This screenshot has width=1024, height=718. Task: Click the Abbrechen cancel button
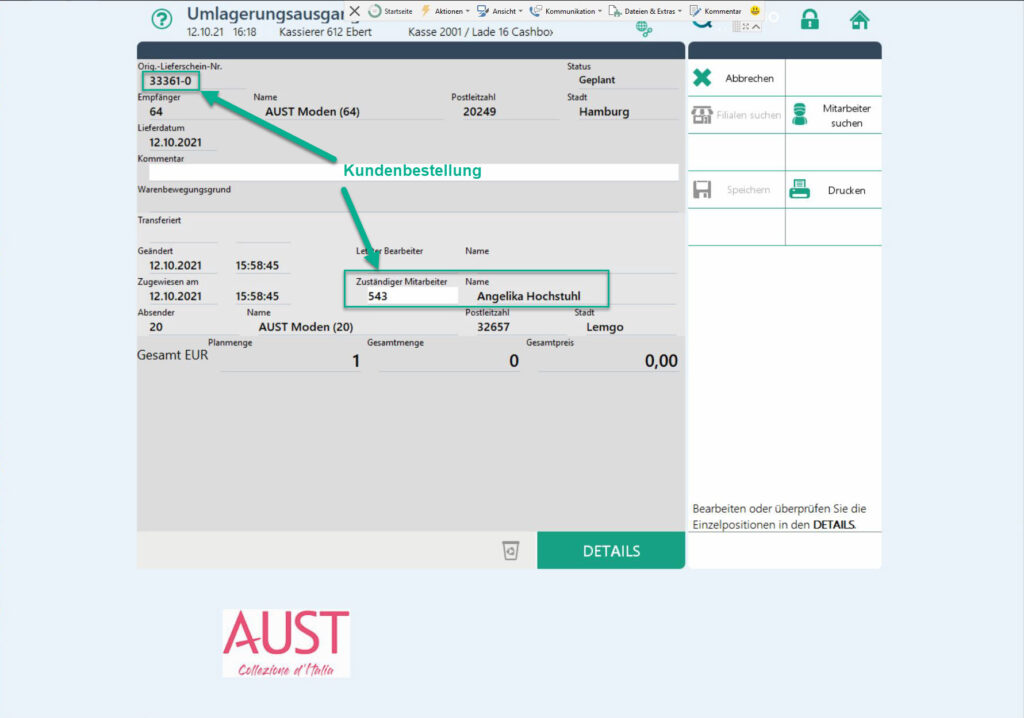(x=736, y=78)
